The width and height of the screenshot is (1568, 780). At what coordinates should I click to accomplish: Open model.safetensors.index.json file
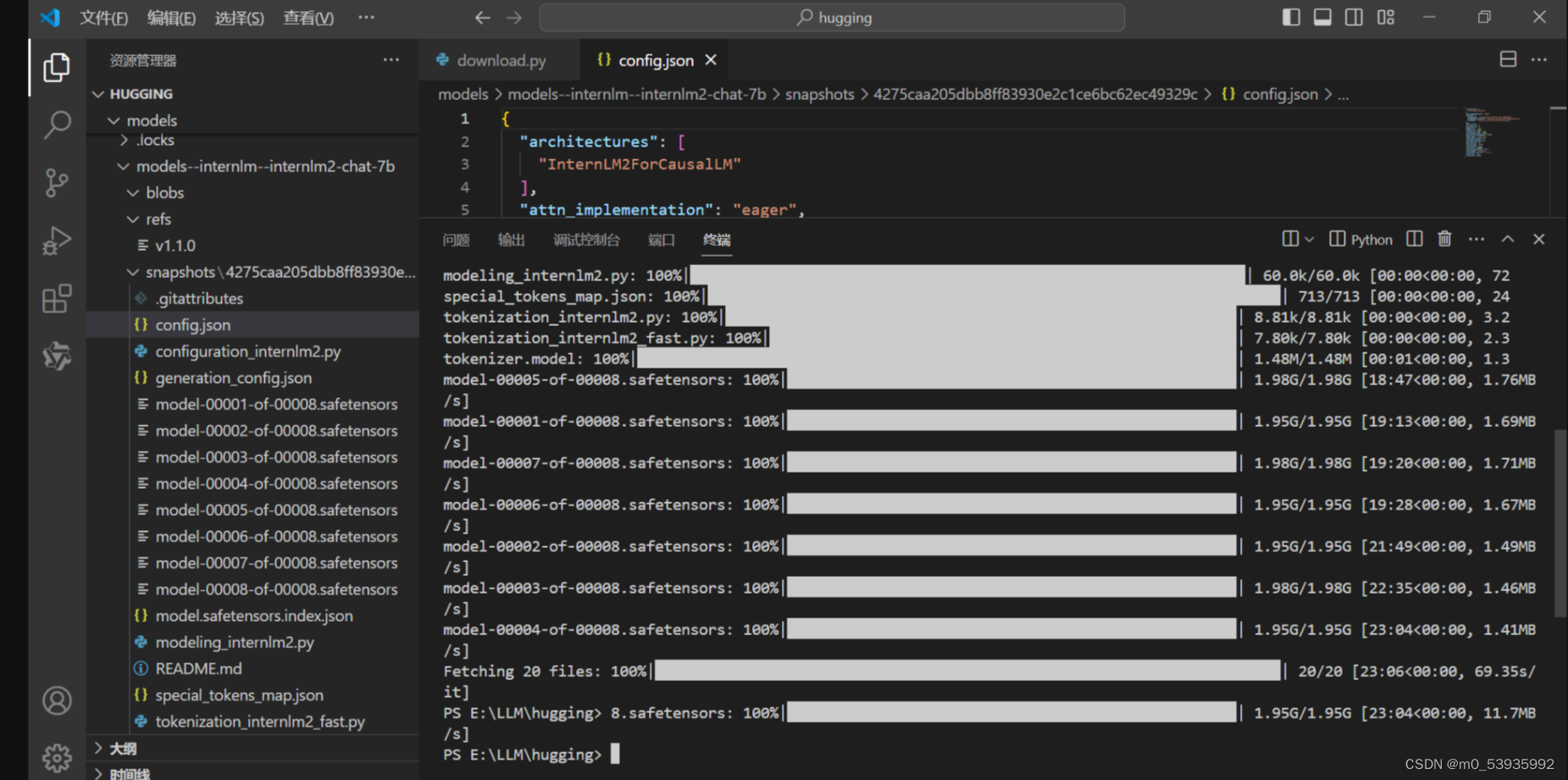(x=252, y=616)
